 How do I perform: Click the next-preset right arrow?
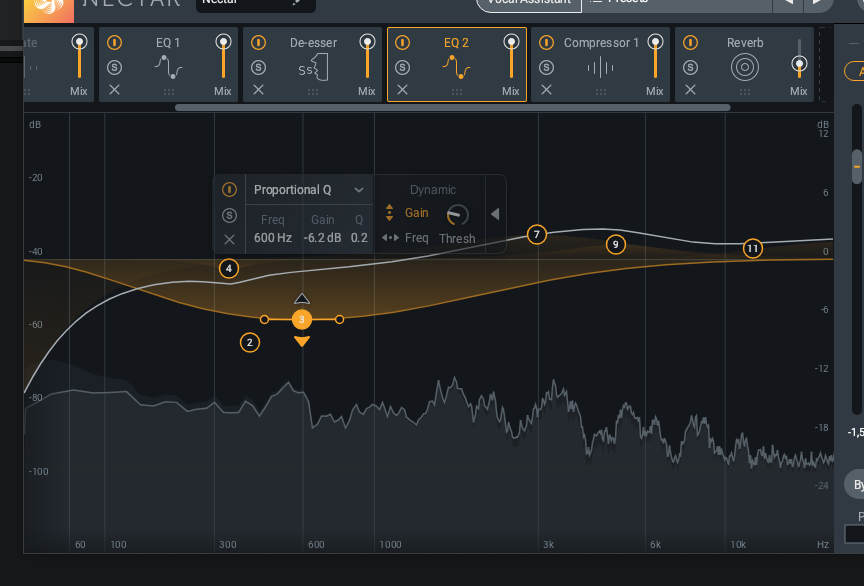click(818, 4)
